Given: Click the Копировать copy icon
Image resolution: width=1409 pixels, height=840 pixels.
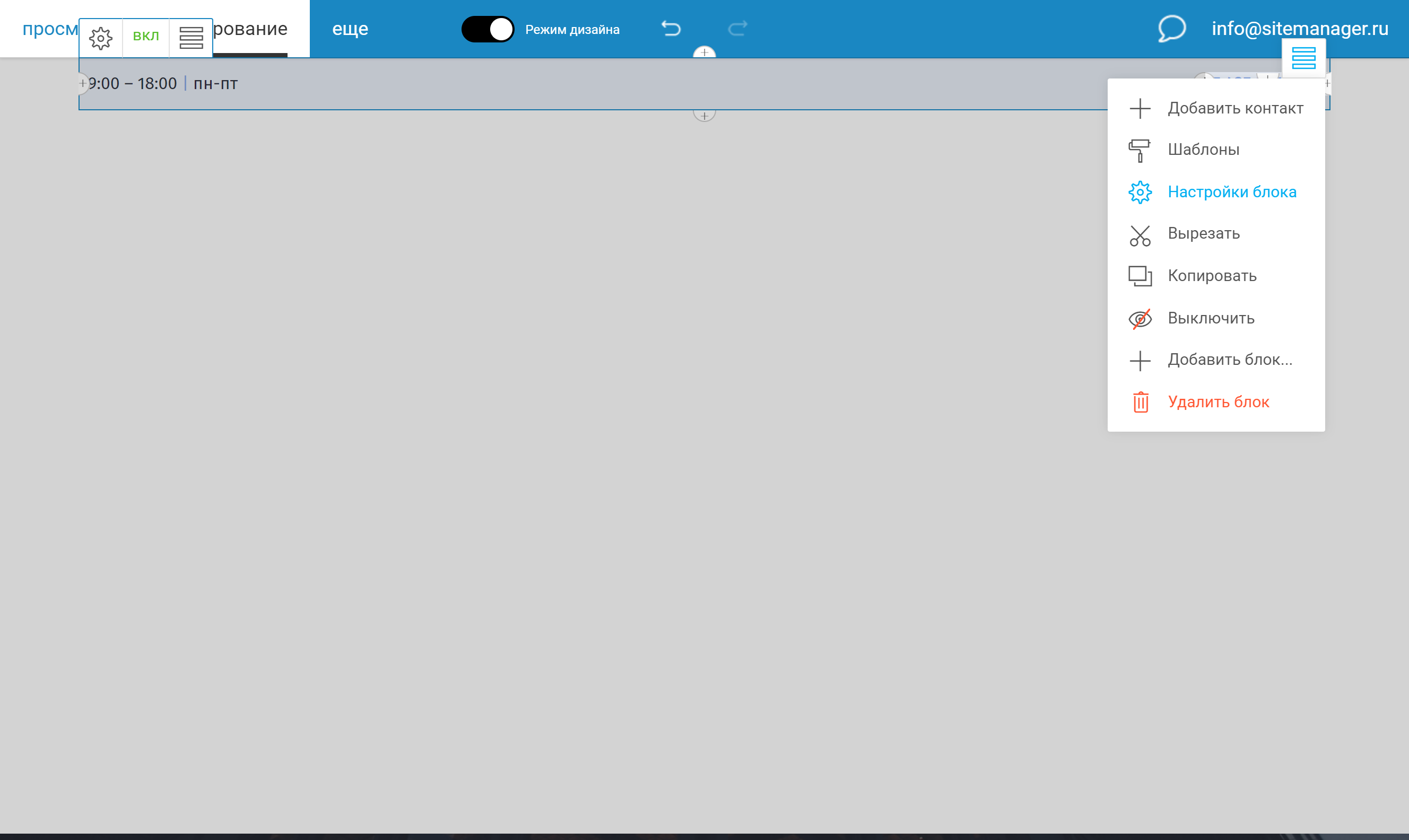Looking at the screenshot, I should click(1140, 276).
